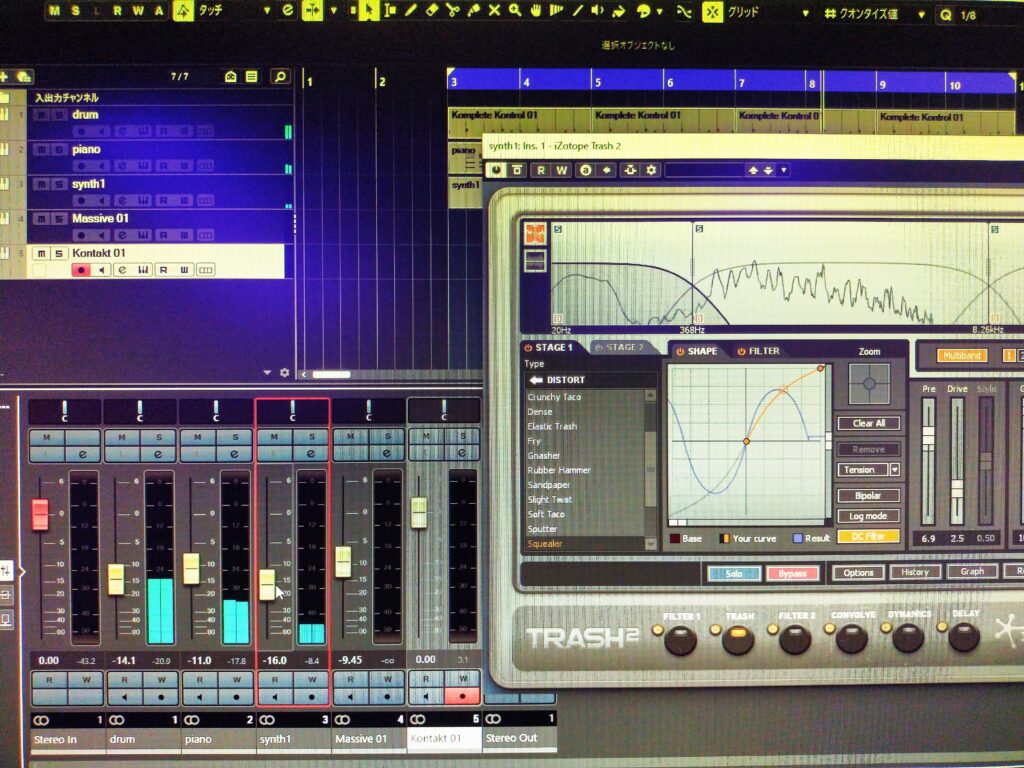Mute the drum mixer channel
1024x768 pixels.
point(122,437)
